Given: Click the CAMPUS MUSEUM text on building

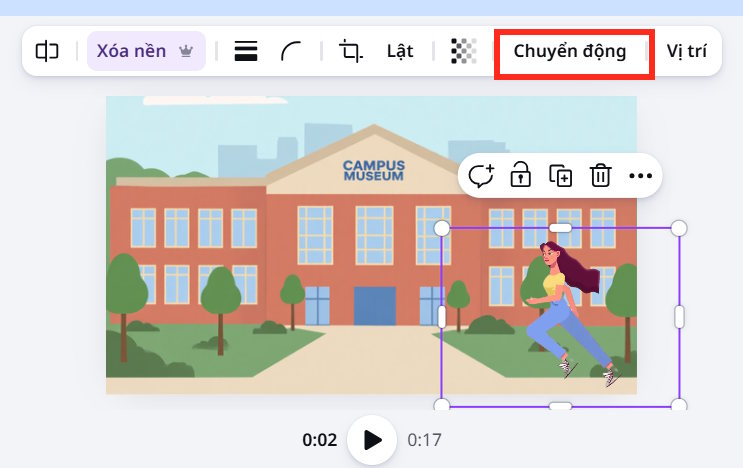Looking at the screenshot, I should click(374, 171).
